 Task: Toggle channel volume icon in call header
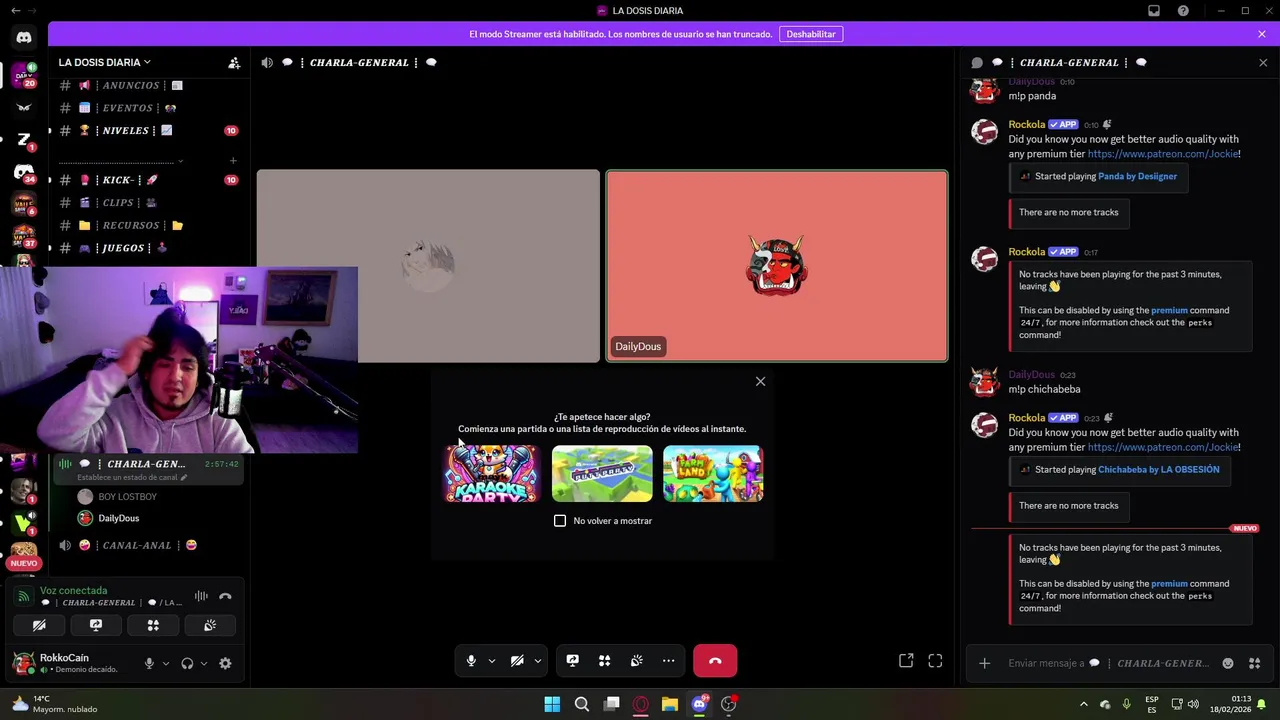[x=267, y=62]
